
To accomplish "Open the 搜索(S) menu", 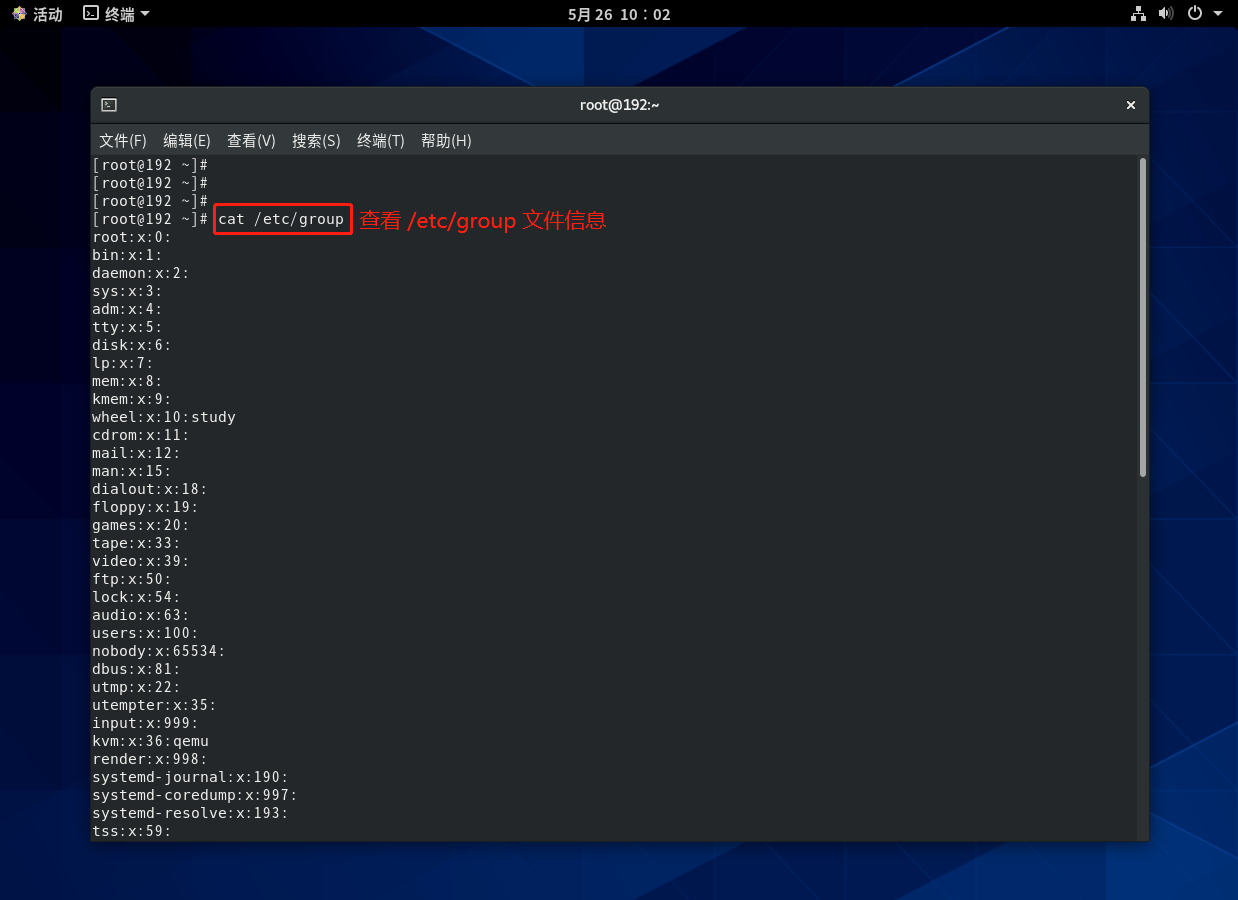I will (316, 141).
